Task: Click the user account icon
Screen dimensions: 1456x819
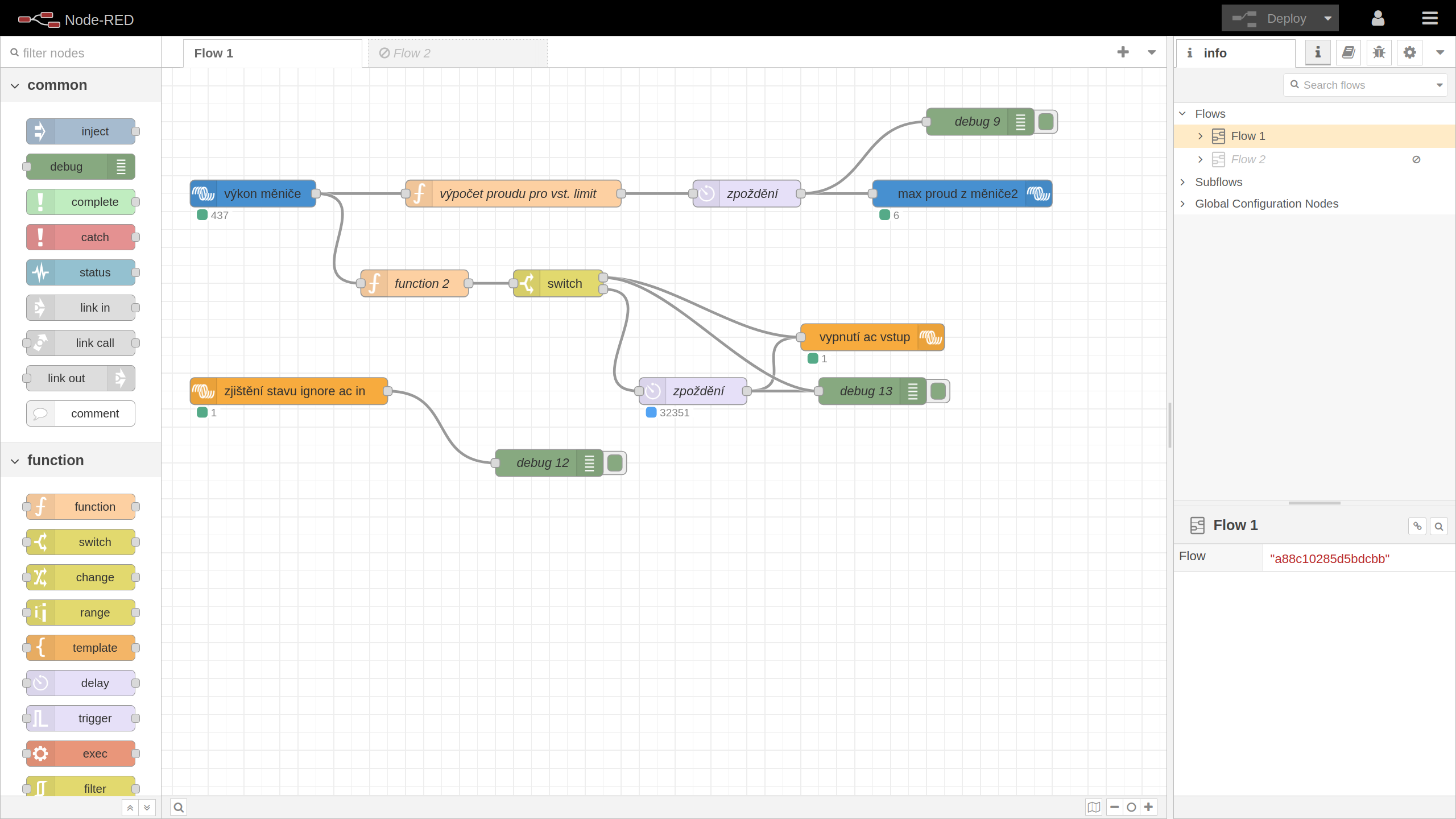Action: pyautogui.click(x=1378, y=19)
